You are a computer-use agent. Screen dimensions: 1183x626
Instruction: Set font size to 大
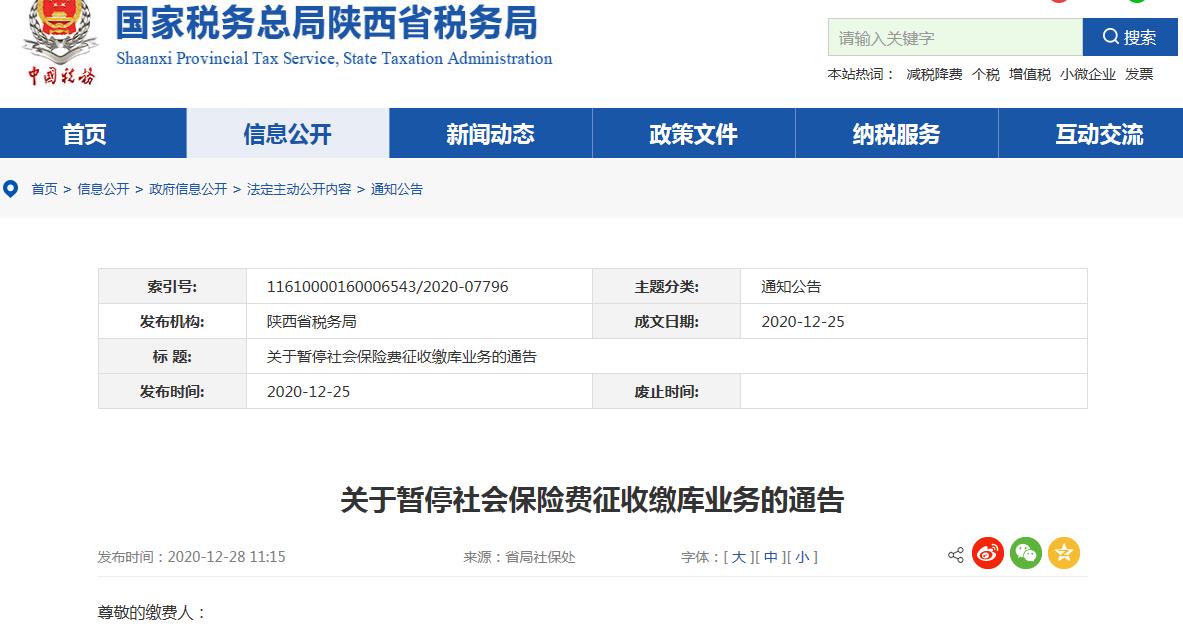pyautogui.click(x=738, y=557)
